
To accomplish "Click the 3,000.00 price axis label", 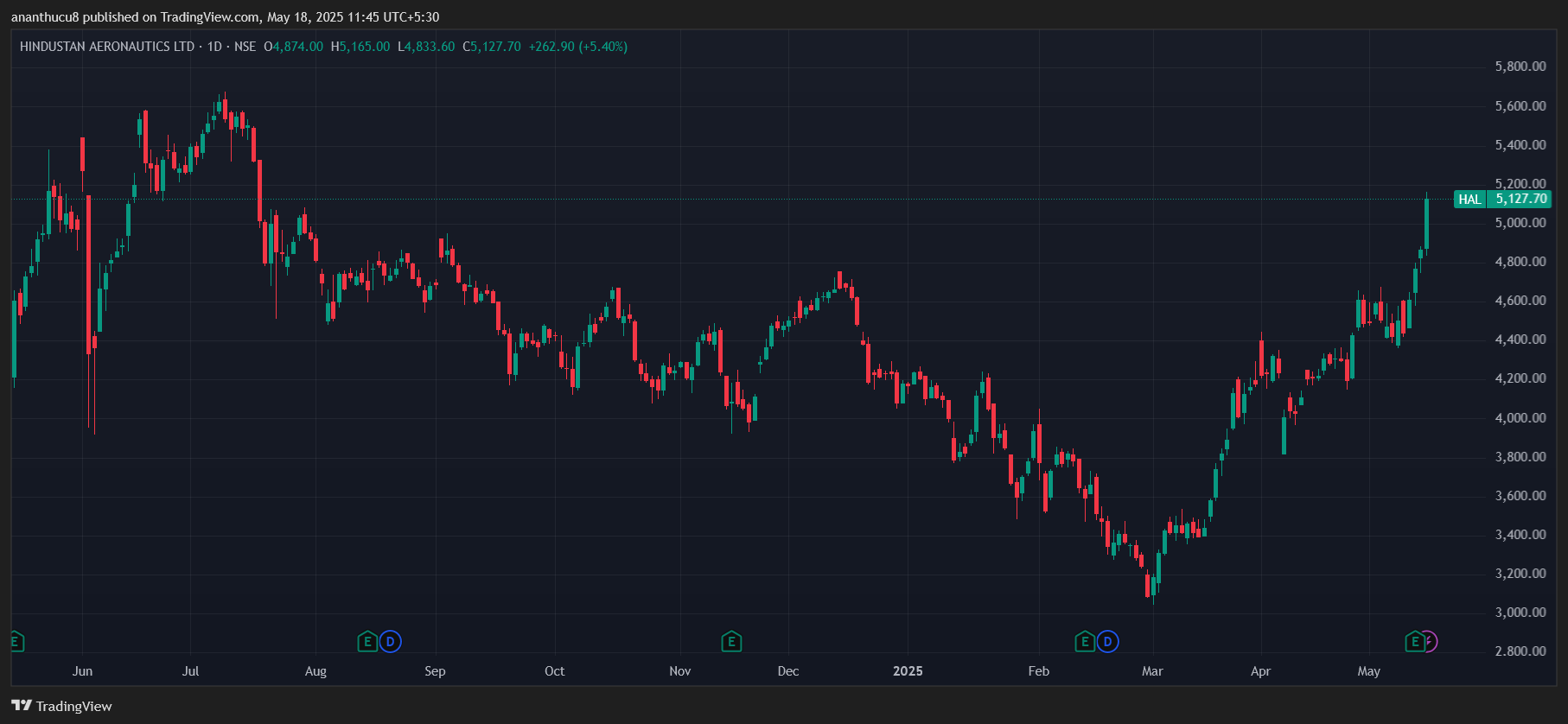I will (1520, 613).
